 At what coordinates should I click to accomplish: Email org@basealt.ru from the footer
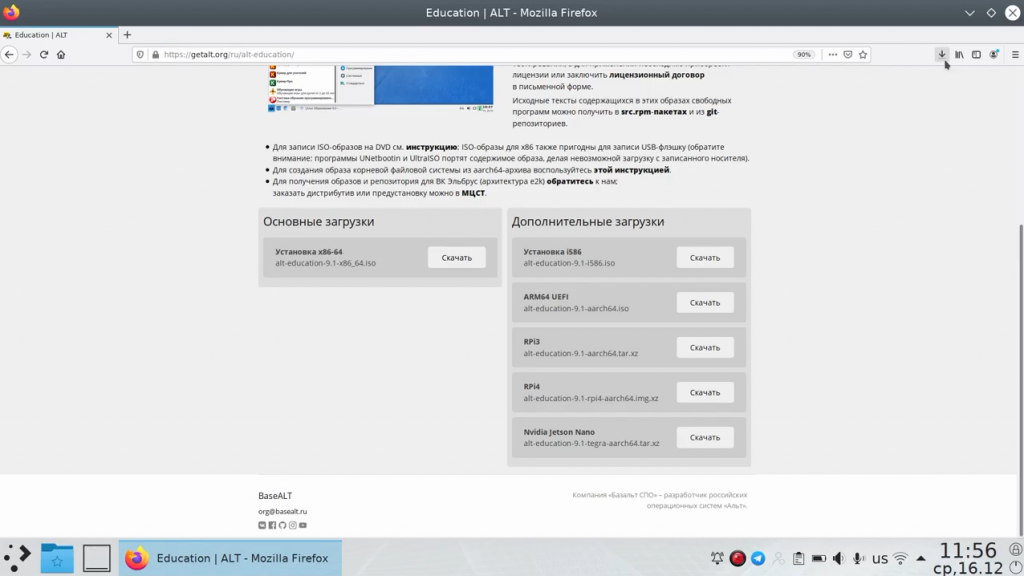pos(282,511)
